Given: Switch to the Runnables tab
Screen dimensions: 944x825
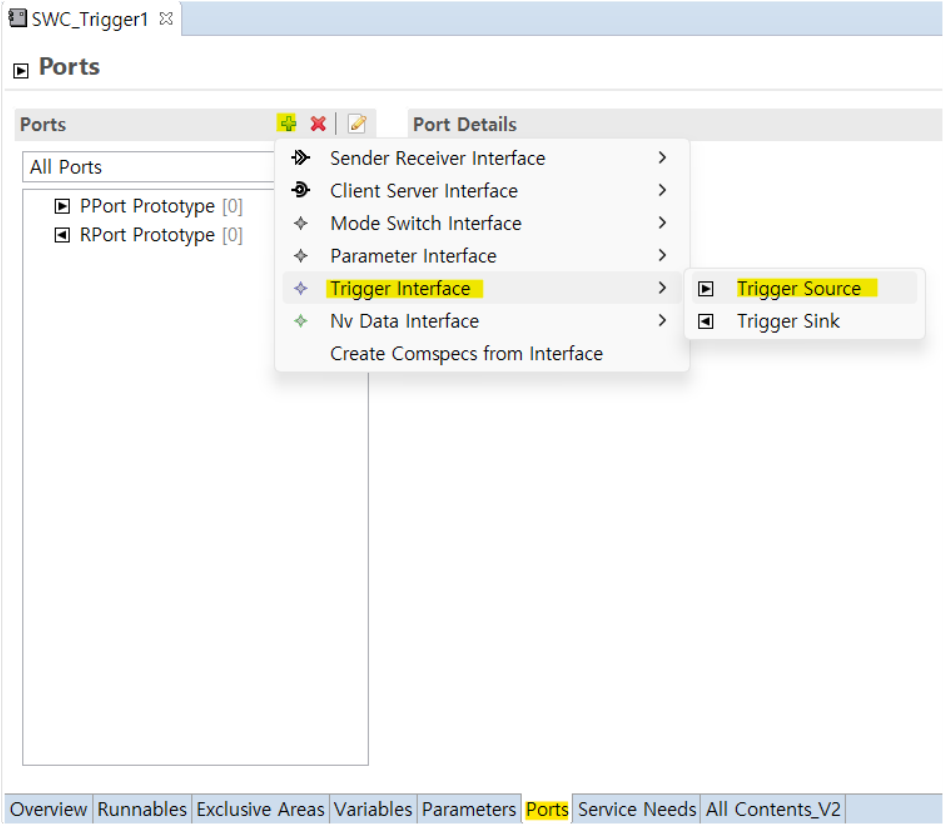Looking at the screenshot, I should [x=142, y=809].
